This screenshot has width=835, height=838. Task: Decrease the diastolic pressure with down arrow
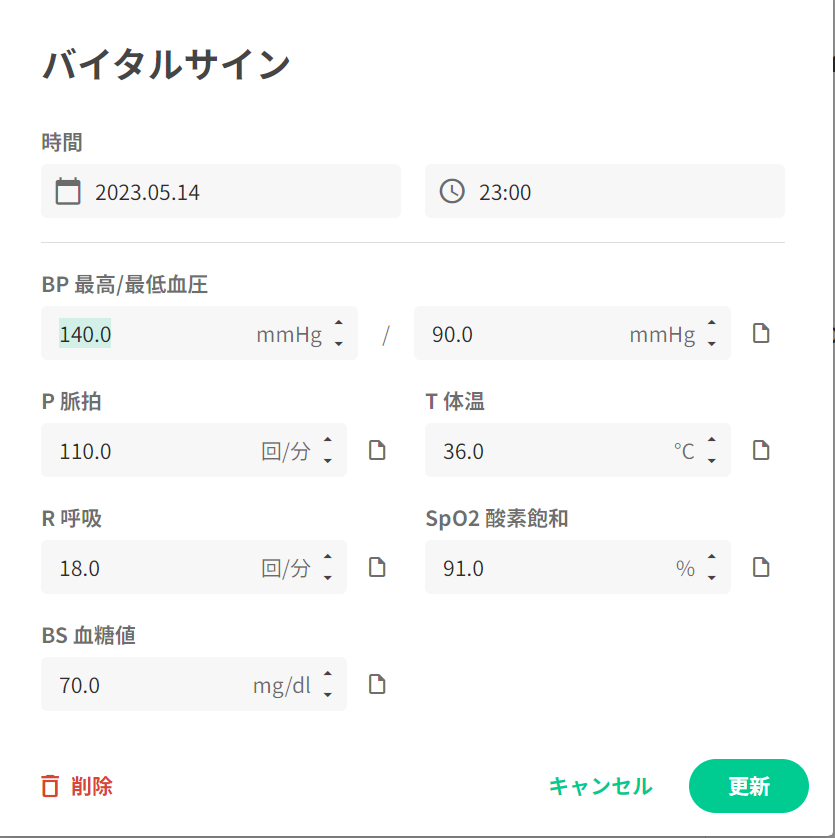pyautogui.click(x=711, y=344)
